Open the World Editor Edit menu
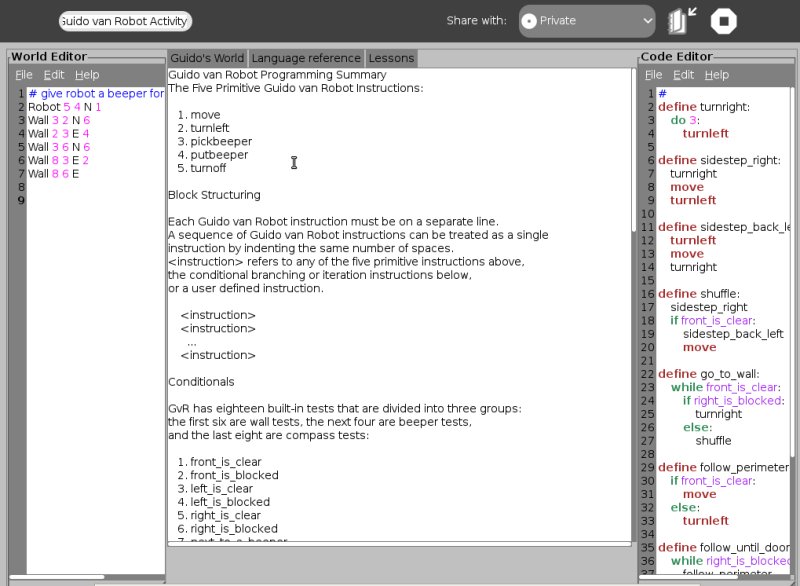The width and height of the screenshot is (800, 586). [x=54, y=75]
